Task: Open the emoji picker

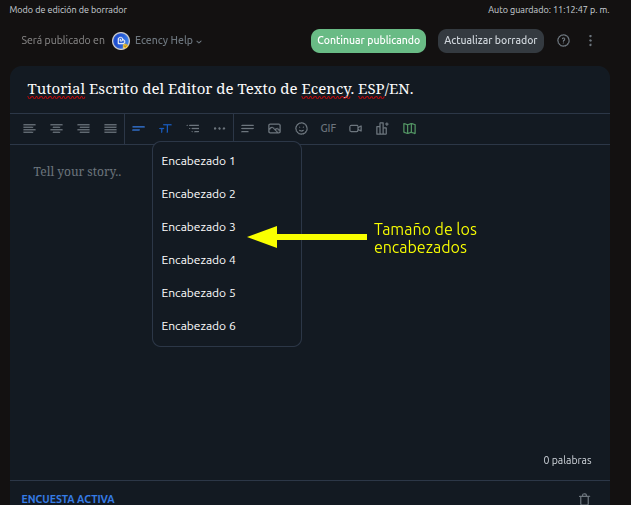Action: click(x=301, y=129)
